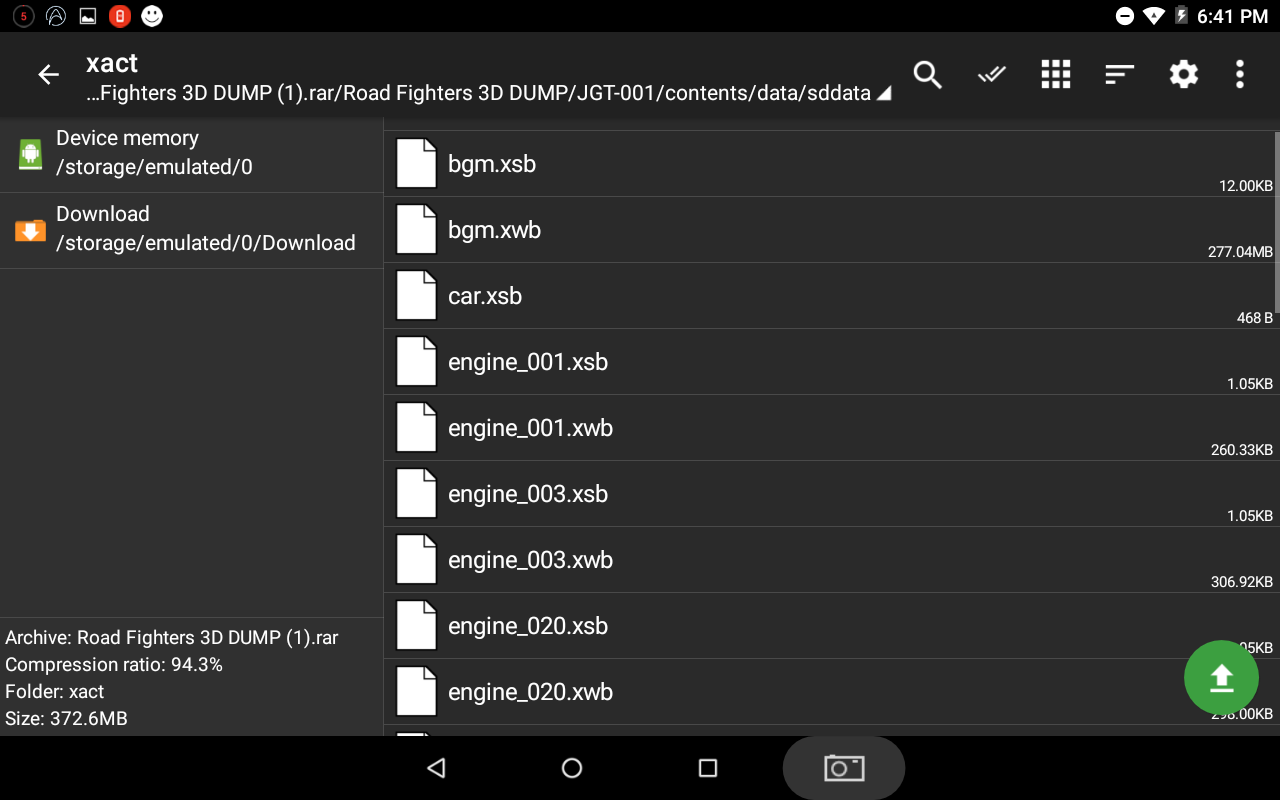Click the Folder: xact info line
This screenshot has width=1280, height=800.
(x=55, y=692)
